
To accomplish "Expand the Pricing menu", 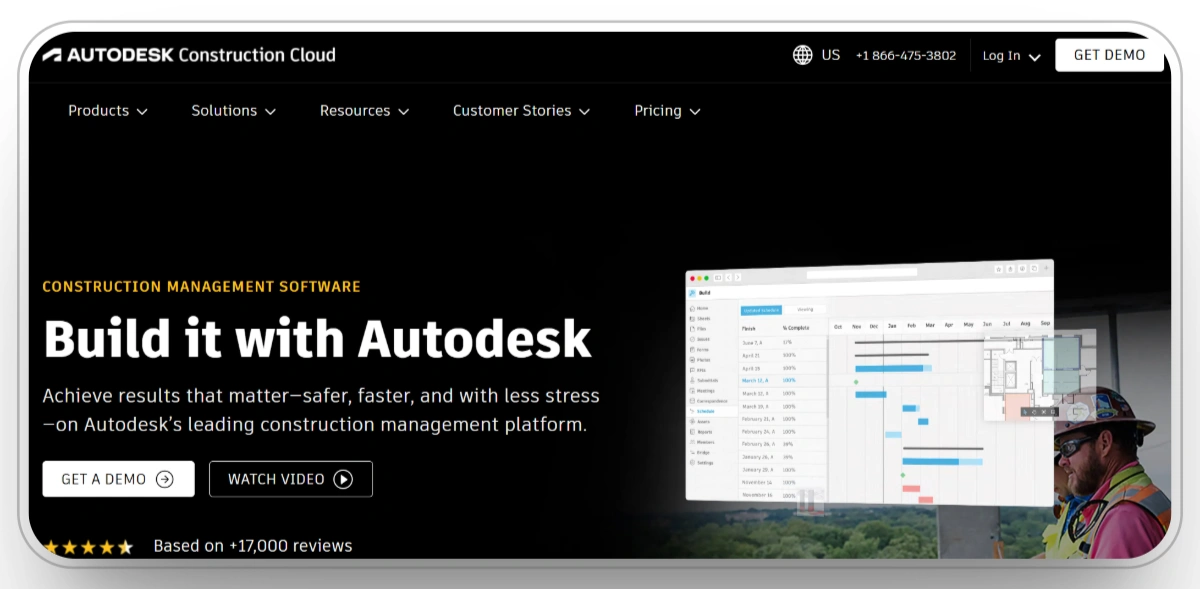I will click(x=668, y=111).
